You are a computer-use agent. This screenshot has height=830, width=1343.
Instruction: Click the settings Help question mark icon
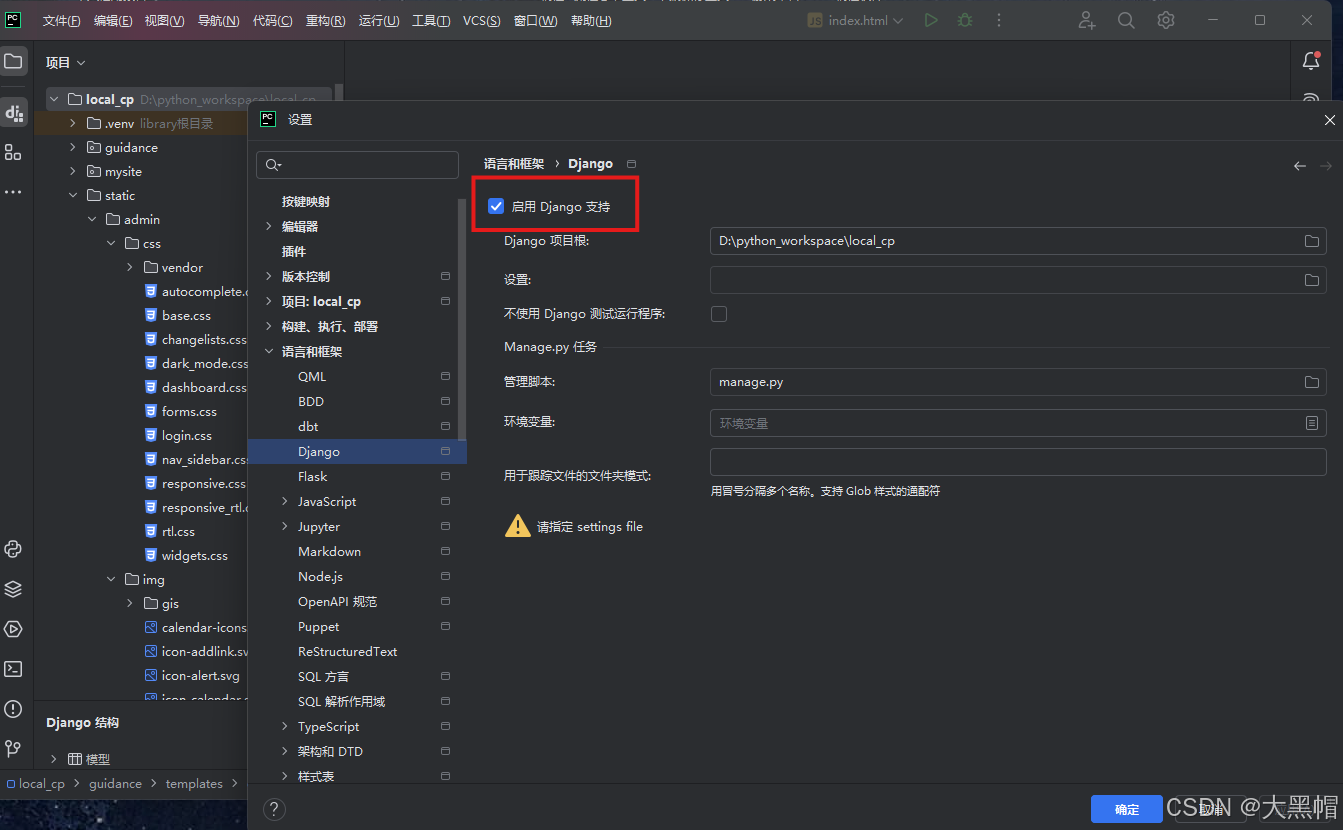(274, 809)
